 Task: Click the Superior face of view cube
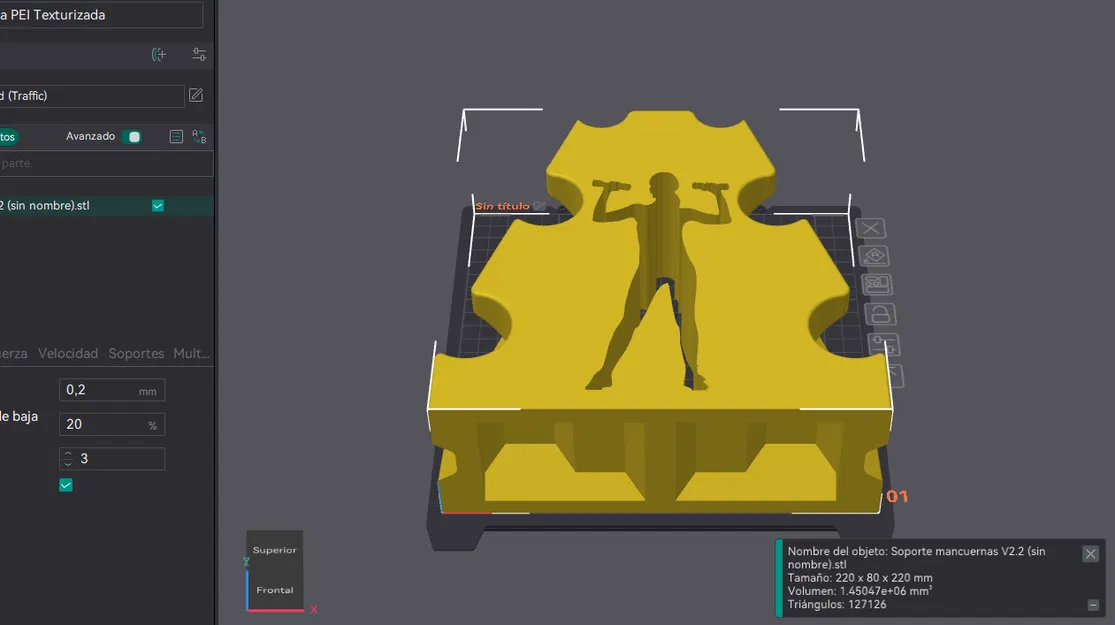click(274, 550)
